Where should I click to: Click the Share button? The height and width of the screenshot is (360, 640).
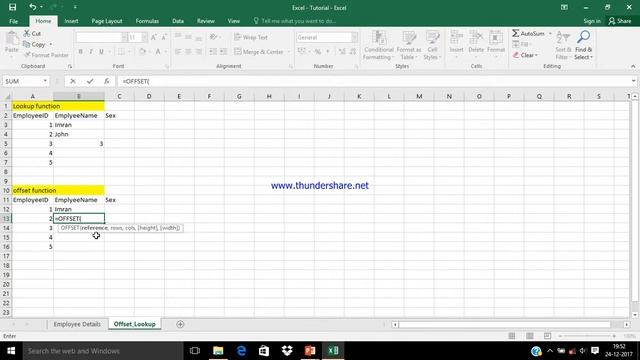click(620, 21)
